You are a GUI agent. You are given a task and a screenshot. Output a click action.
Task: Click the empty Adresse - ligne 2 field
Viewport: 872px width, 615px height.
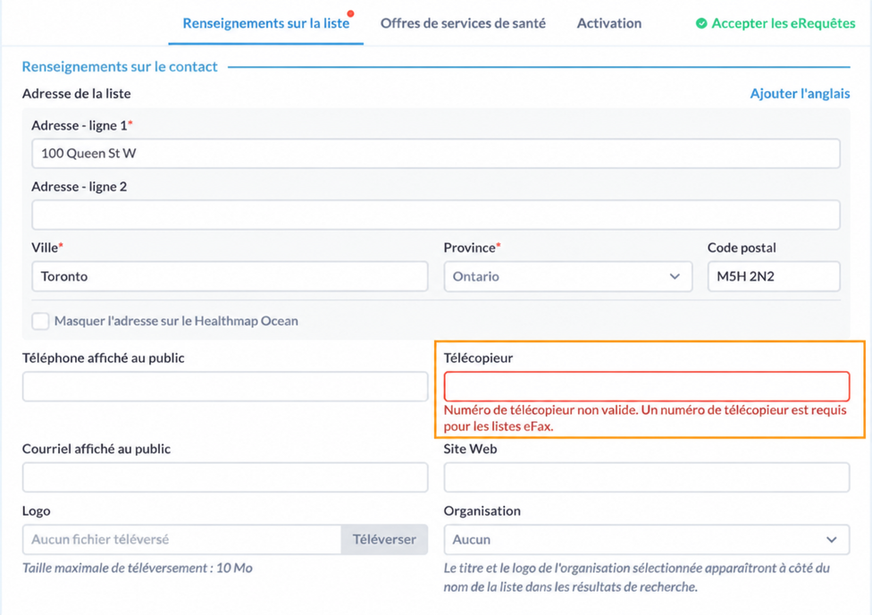[435, 215]
